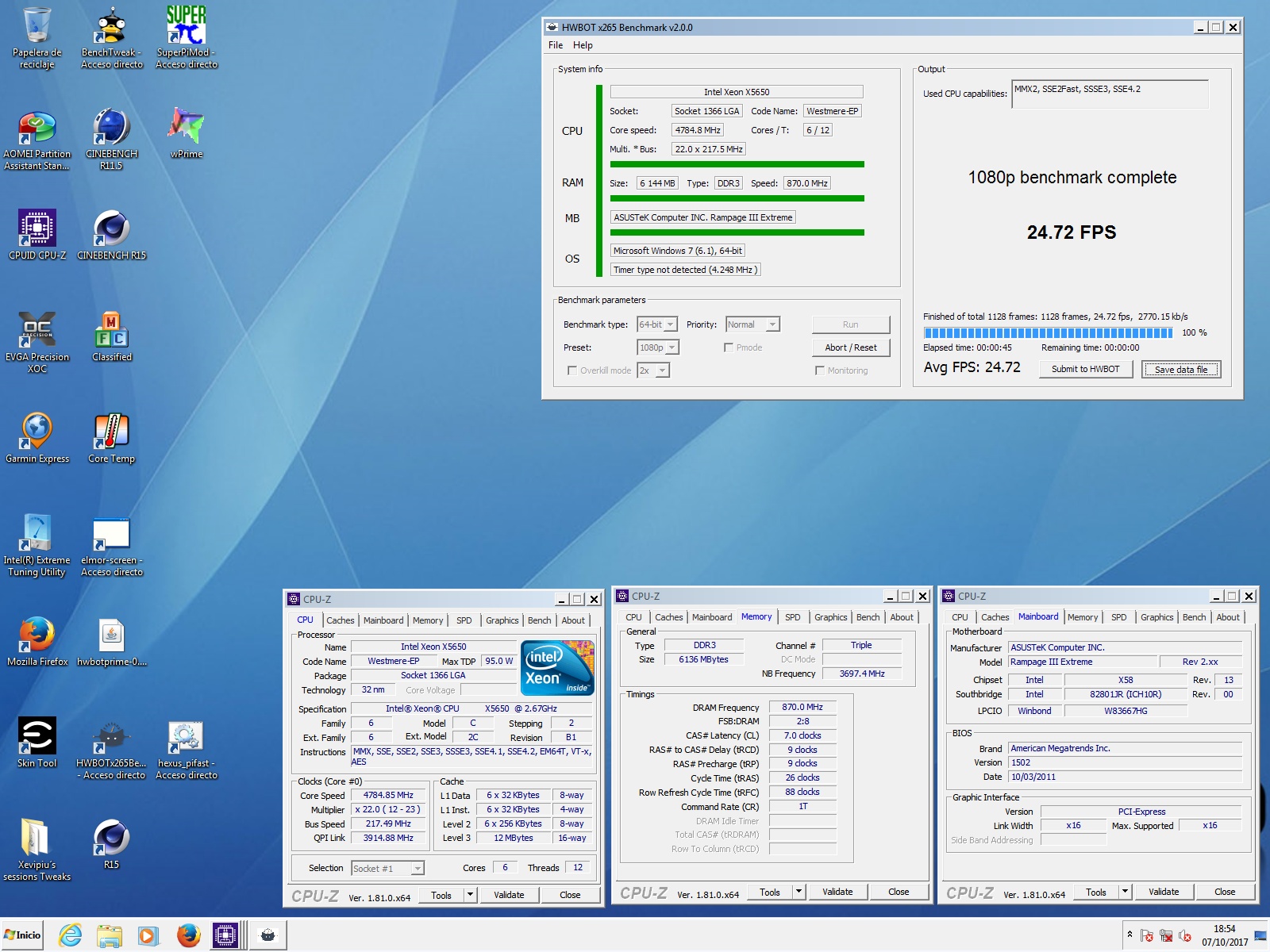
Task: Click Validate in Memory CPU-Z window
Action: (837, 892)
